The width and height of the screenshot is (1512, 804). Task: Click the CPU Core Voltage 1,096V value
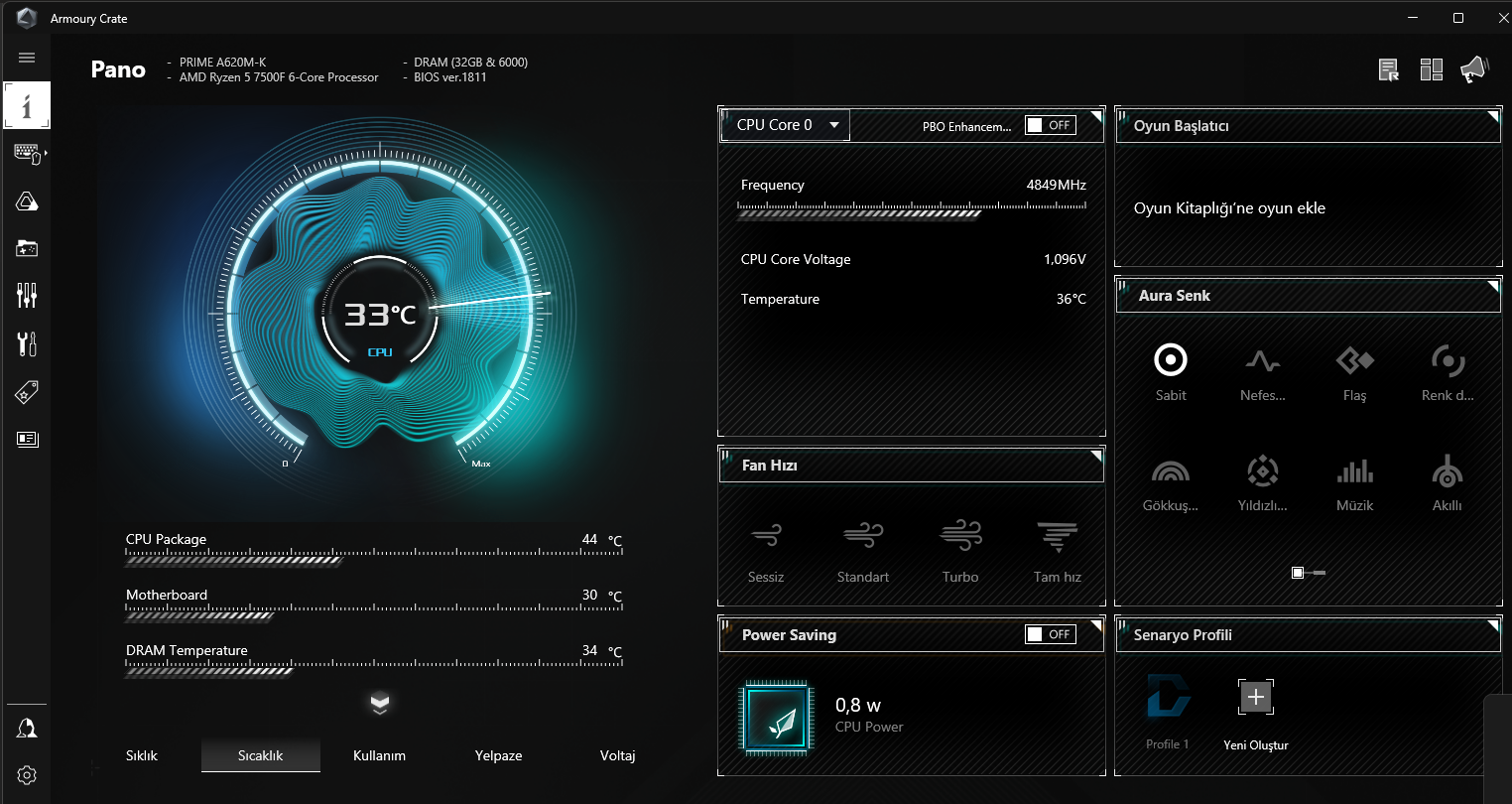(1065, 259)
